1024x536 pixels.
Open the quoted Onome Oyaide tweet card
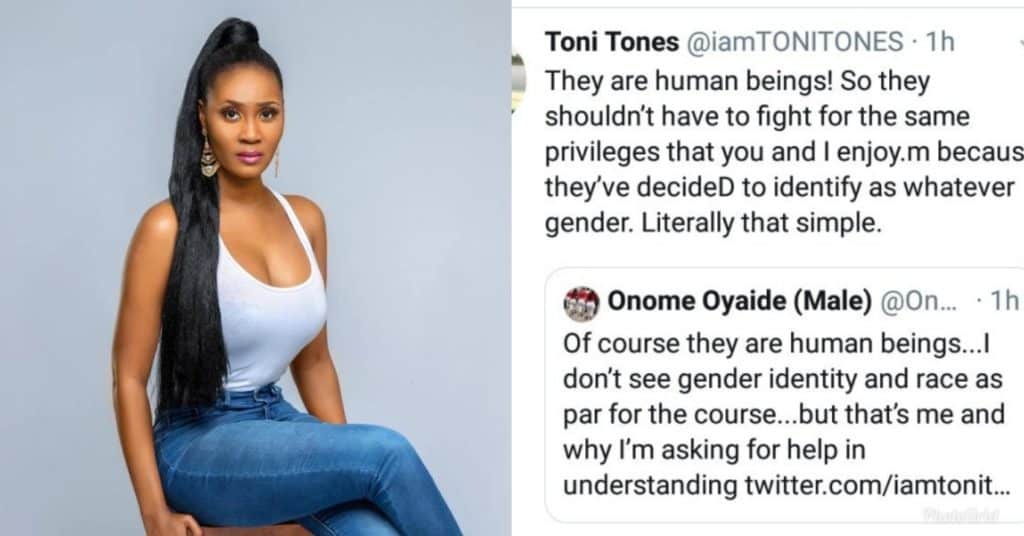click(784, 395)
